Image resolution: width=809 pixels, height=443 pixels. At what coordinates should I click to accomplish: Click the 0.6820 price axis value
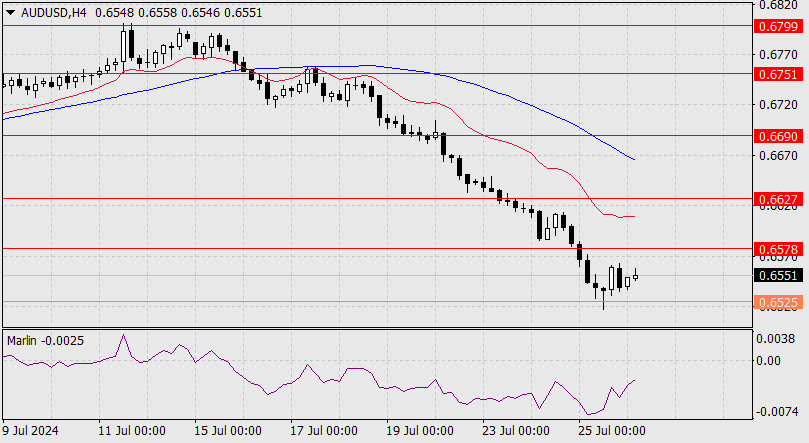tap(778, 5)
